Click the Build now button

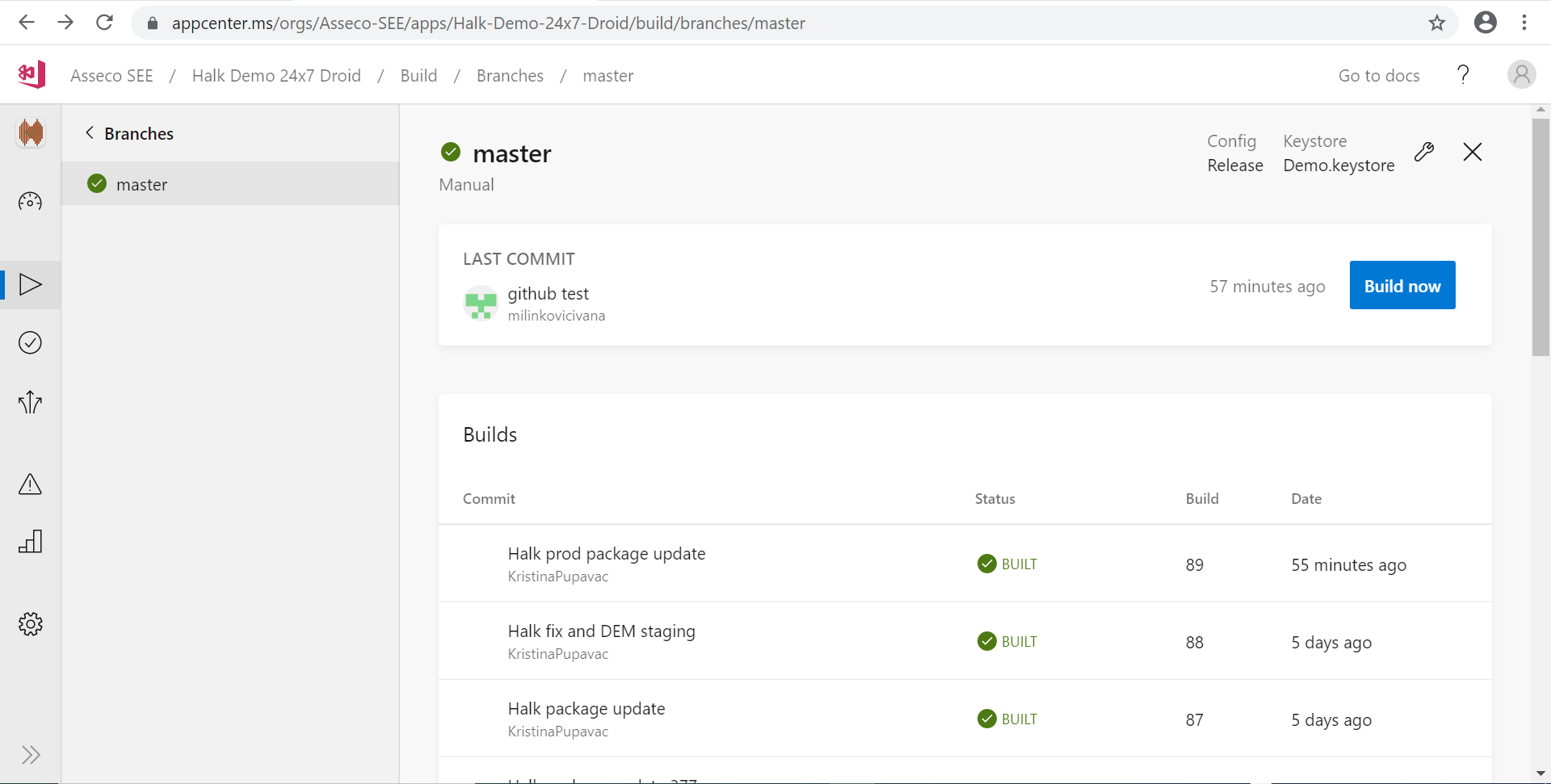(1402, 286)
